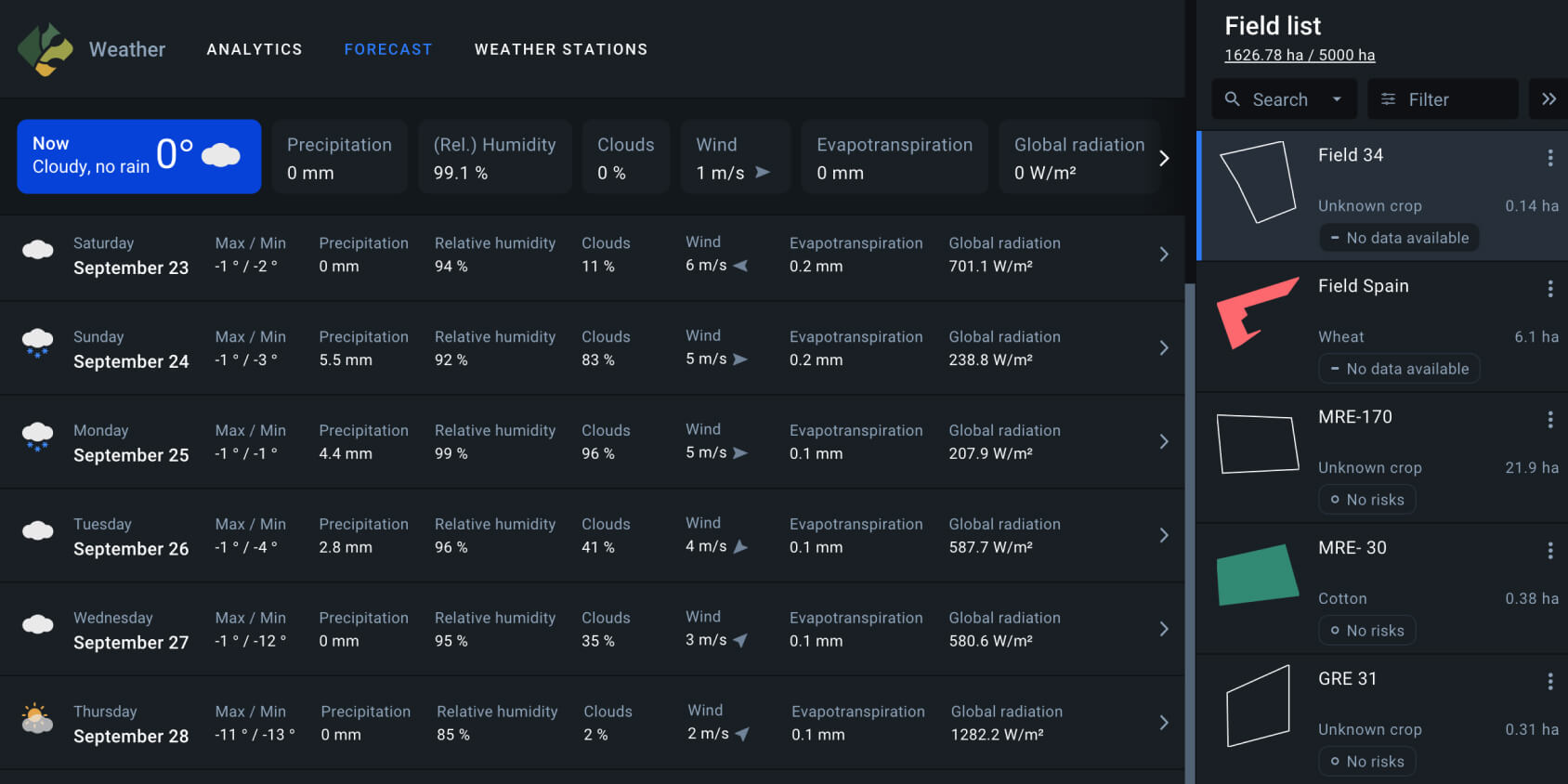1568x784 pixels.
Task: Click the Weather app leaf logo
Action: [45, 49]
